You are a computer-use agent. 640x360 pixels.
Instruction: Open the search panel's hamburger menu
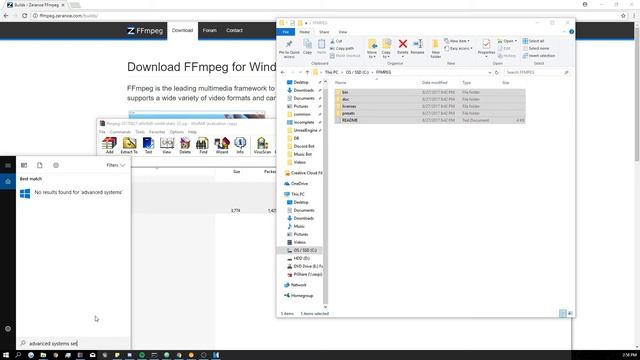(8, 165)
